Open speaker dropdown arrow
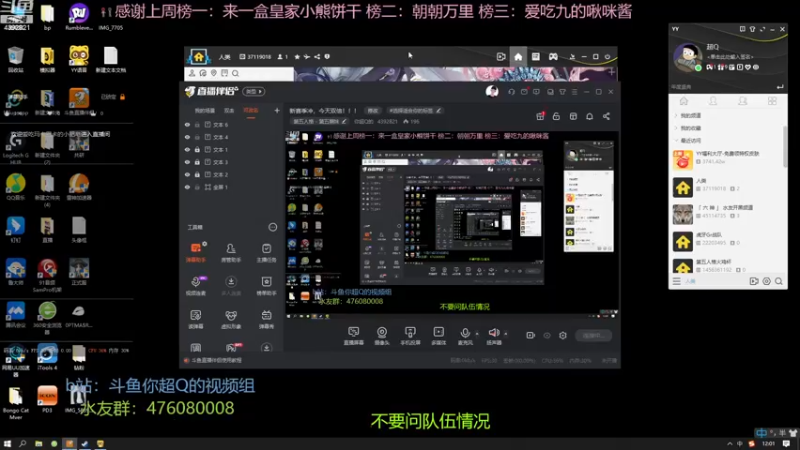 pos(506,334)
